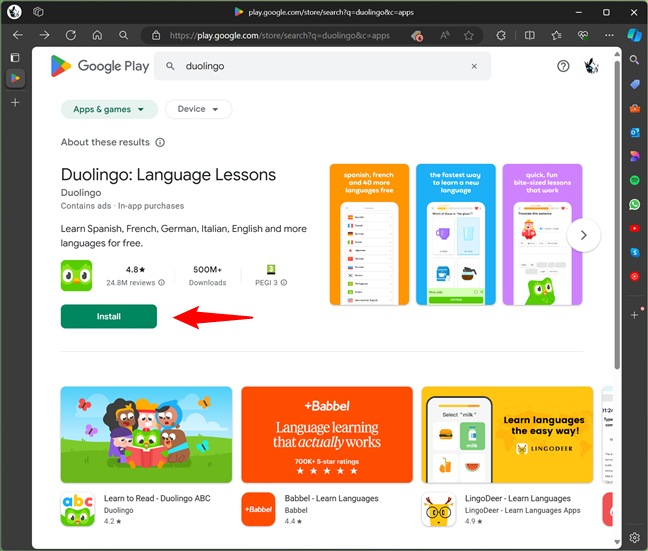
Task: Go forward with the browser forward arrow
Action: 44,35
